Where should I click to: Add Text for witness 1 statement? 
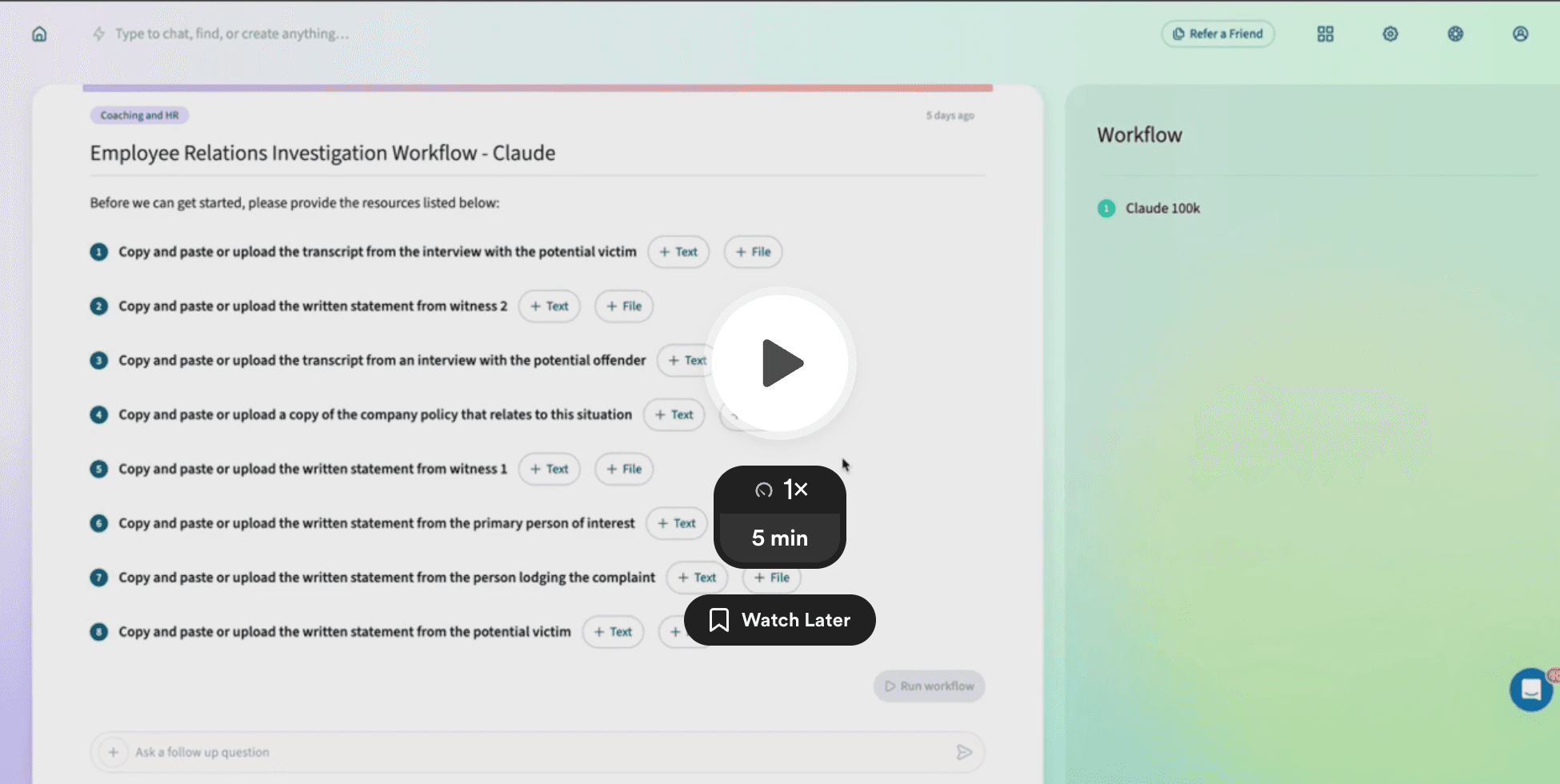click(x=549, y=469)
